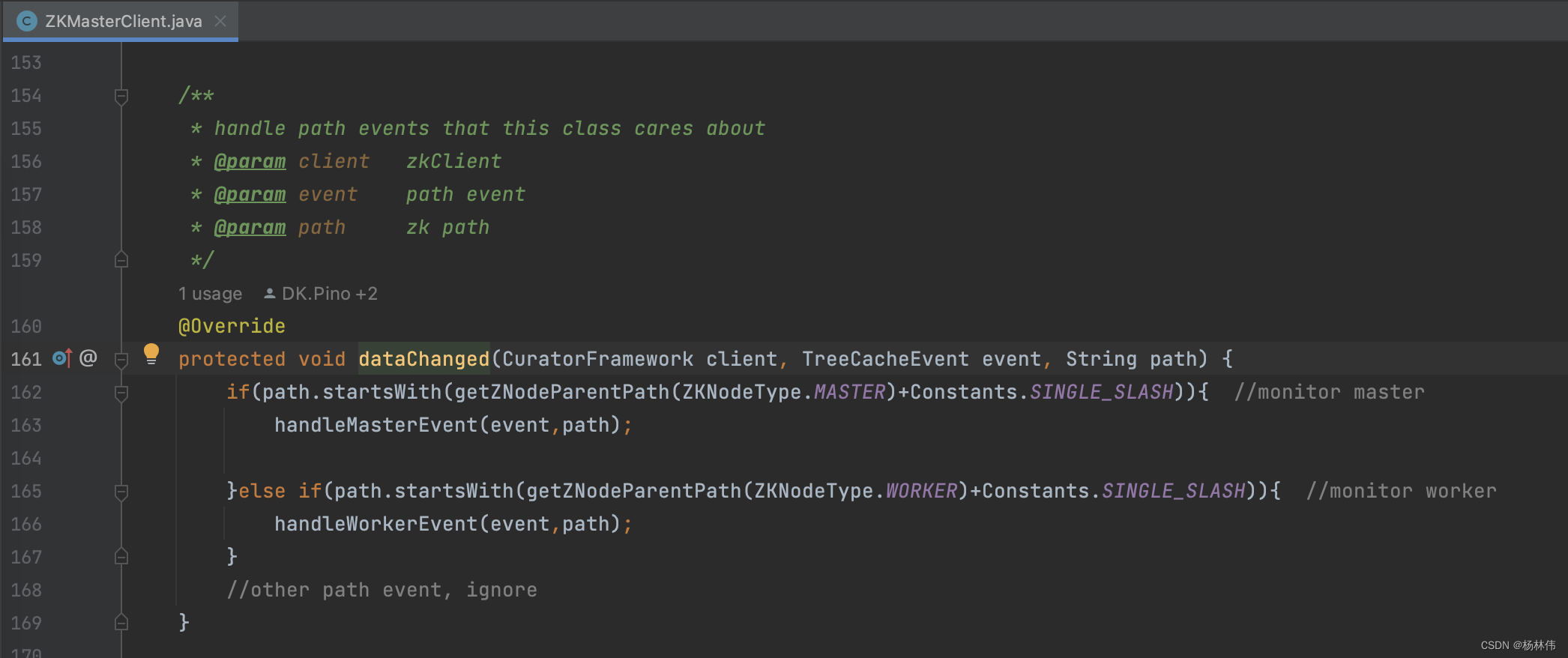1568x658 pixels.
Task: Close the ZKMasterClient.java tab
Action: [220, 21]
